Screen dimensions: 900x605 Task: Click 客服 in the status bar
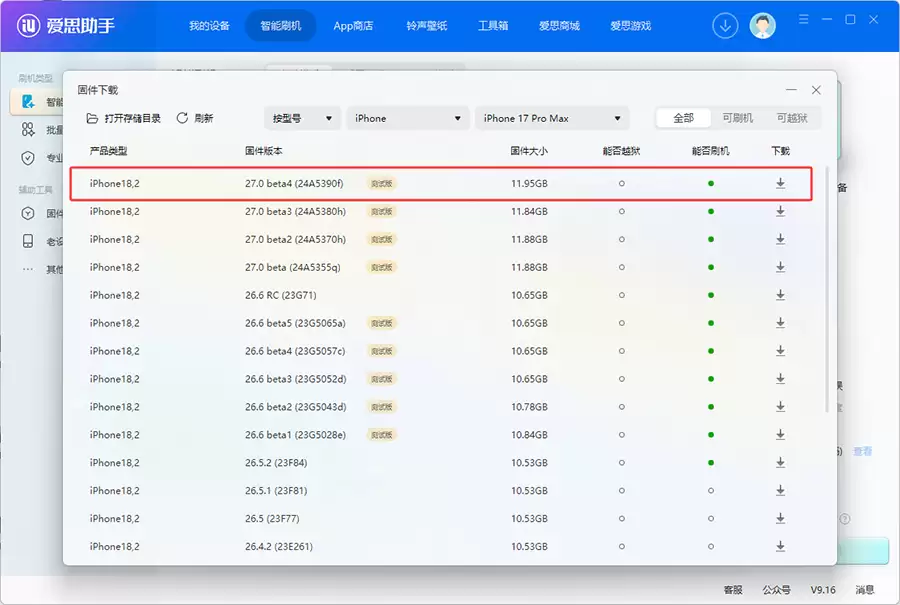click(733, 590)
